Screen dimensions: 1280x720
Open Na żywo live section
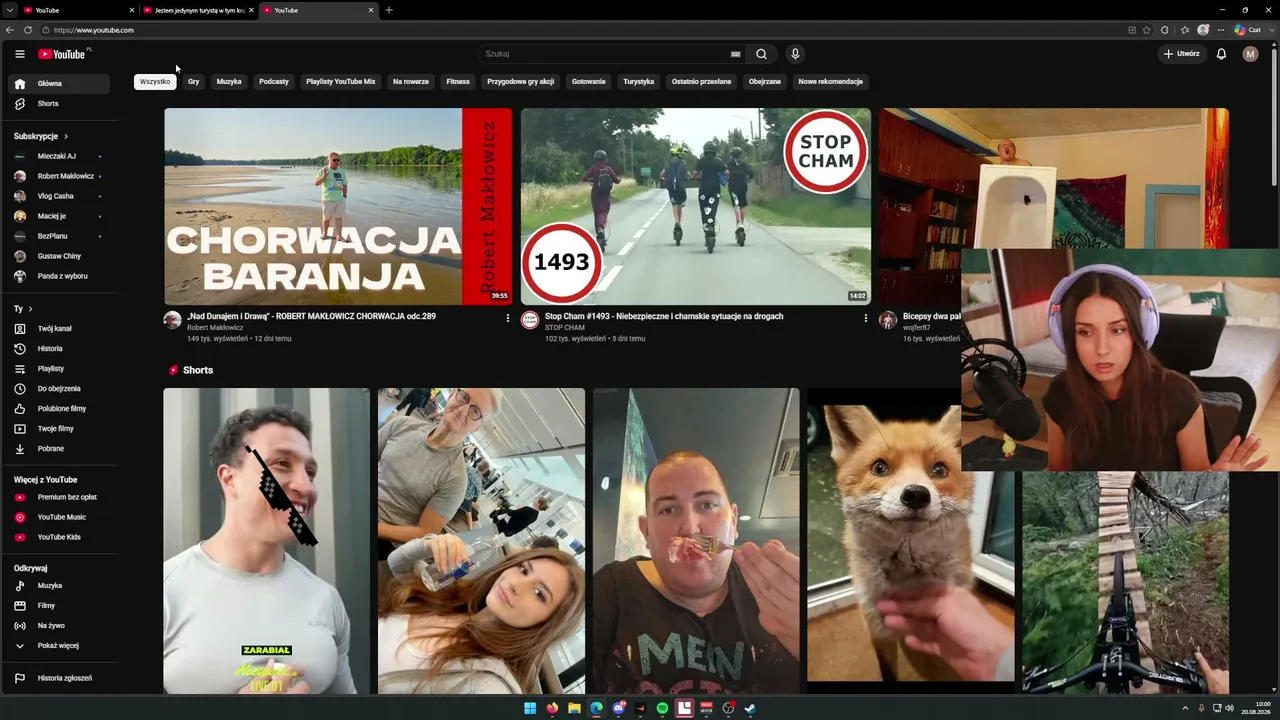(x=60, y=626)
